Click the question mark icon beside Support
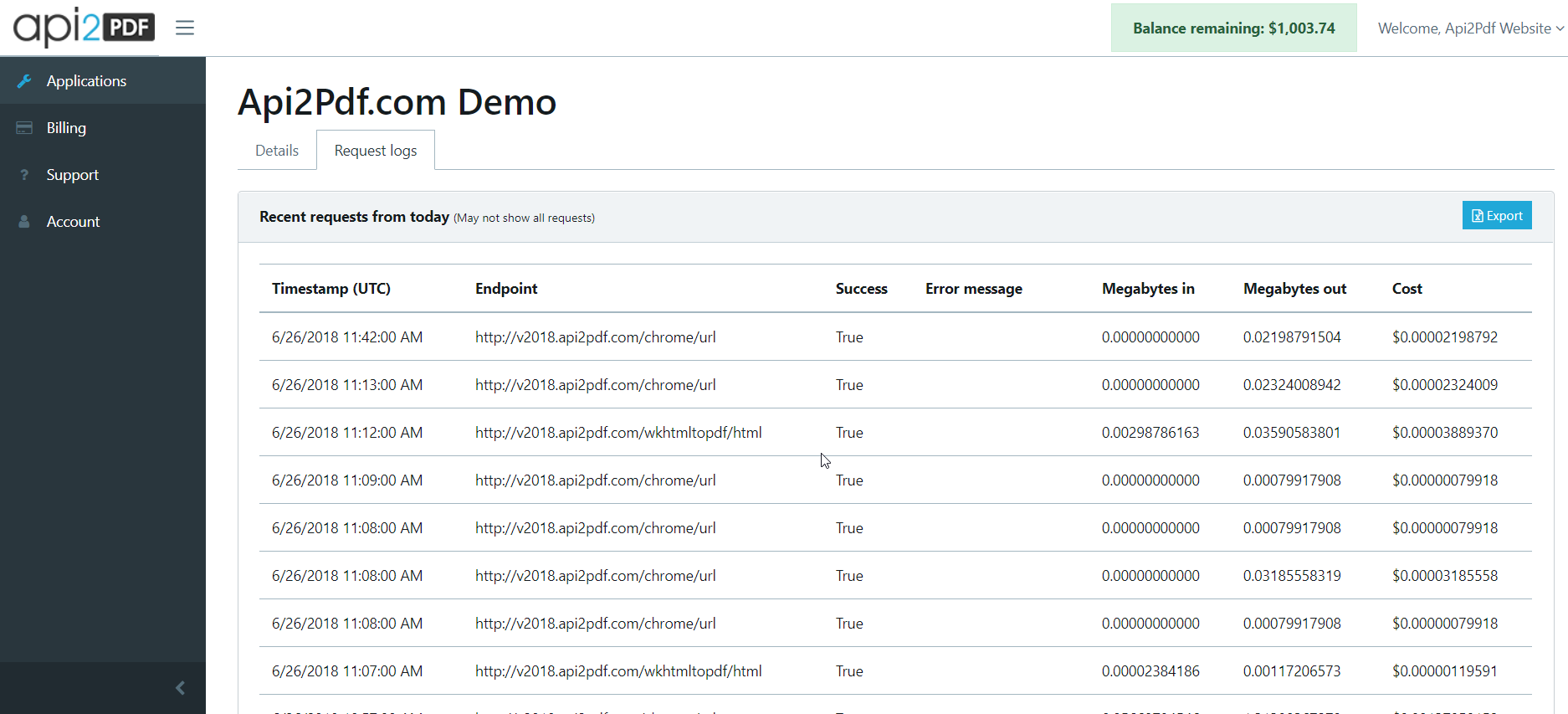The image size is (1568, 714). click(x=24, y=175)
